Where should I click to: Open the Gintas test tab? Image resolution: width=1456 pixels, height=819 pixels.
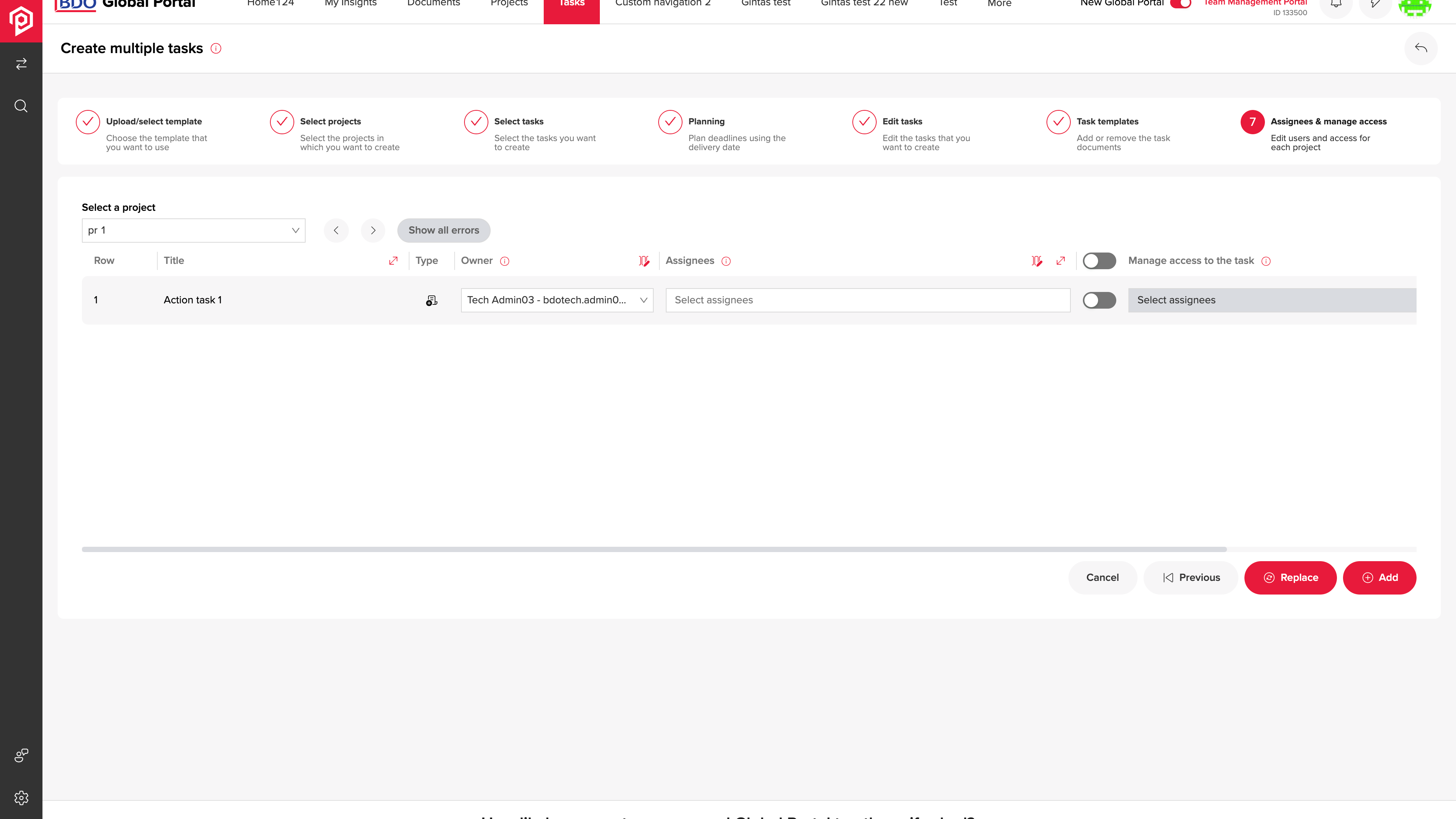(x=766, y=4)
